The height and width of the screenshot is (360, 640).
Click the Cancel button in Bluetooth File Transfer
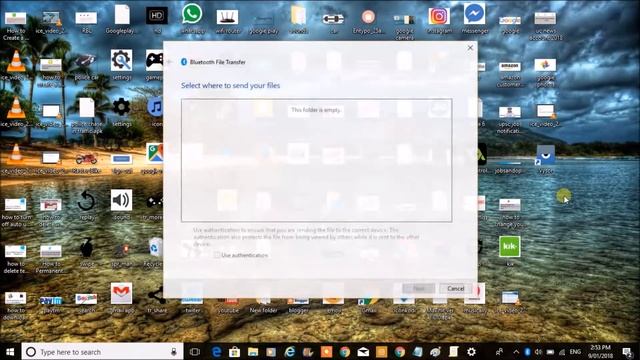tap(456, 289)
